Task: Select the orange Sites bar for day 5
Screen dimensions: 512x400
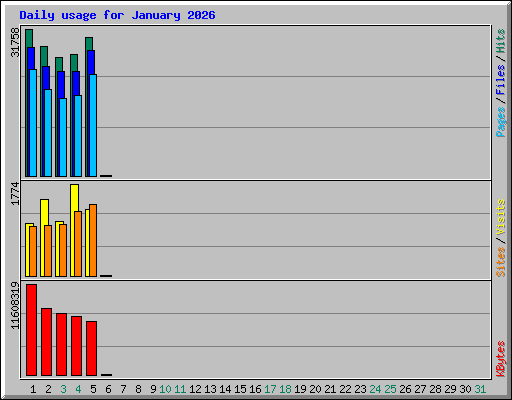Action: tap(93, 240)
